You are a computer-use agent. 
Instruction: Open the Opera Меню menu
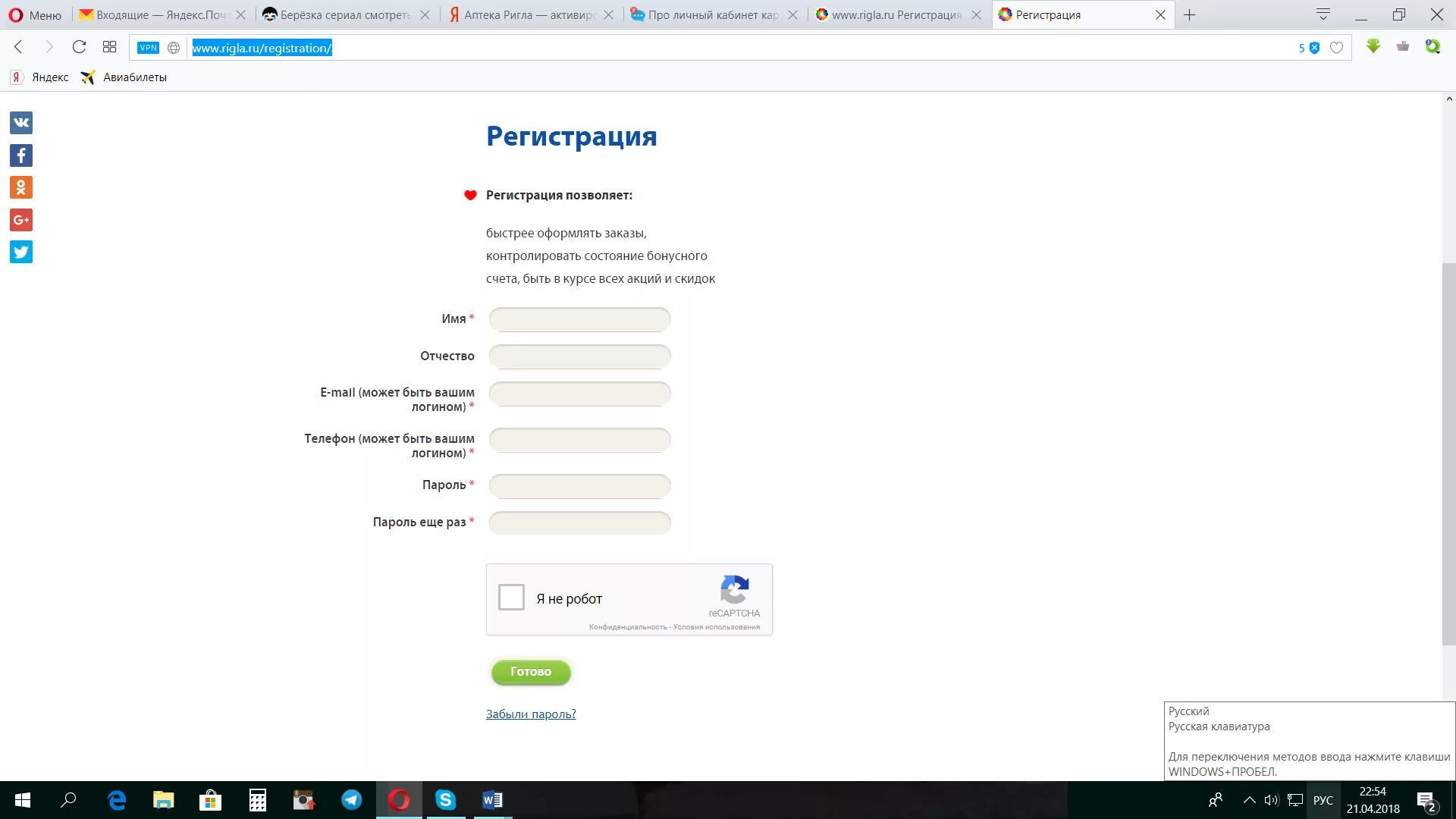pos(36,14)
